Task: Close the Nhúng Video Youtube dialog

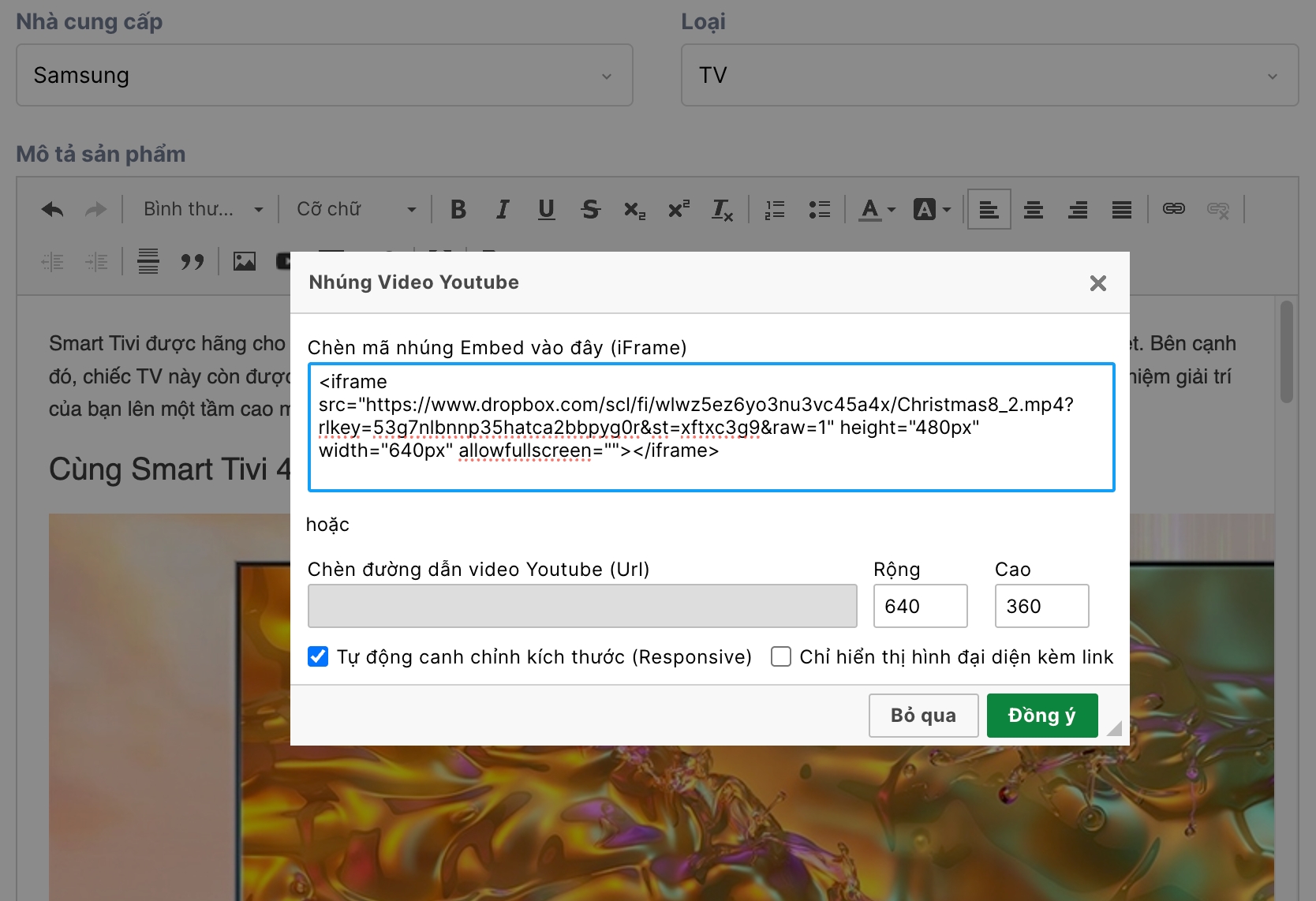Action: (x=1097, y=283)
